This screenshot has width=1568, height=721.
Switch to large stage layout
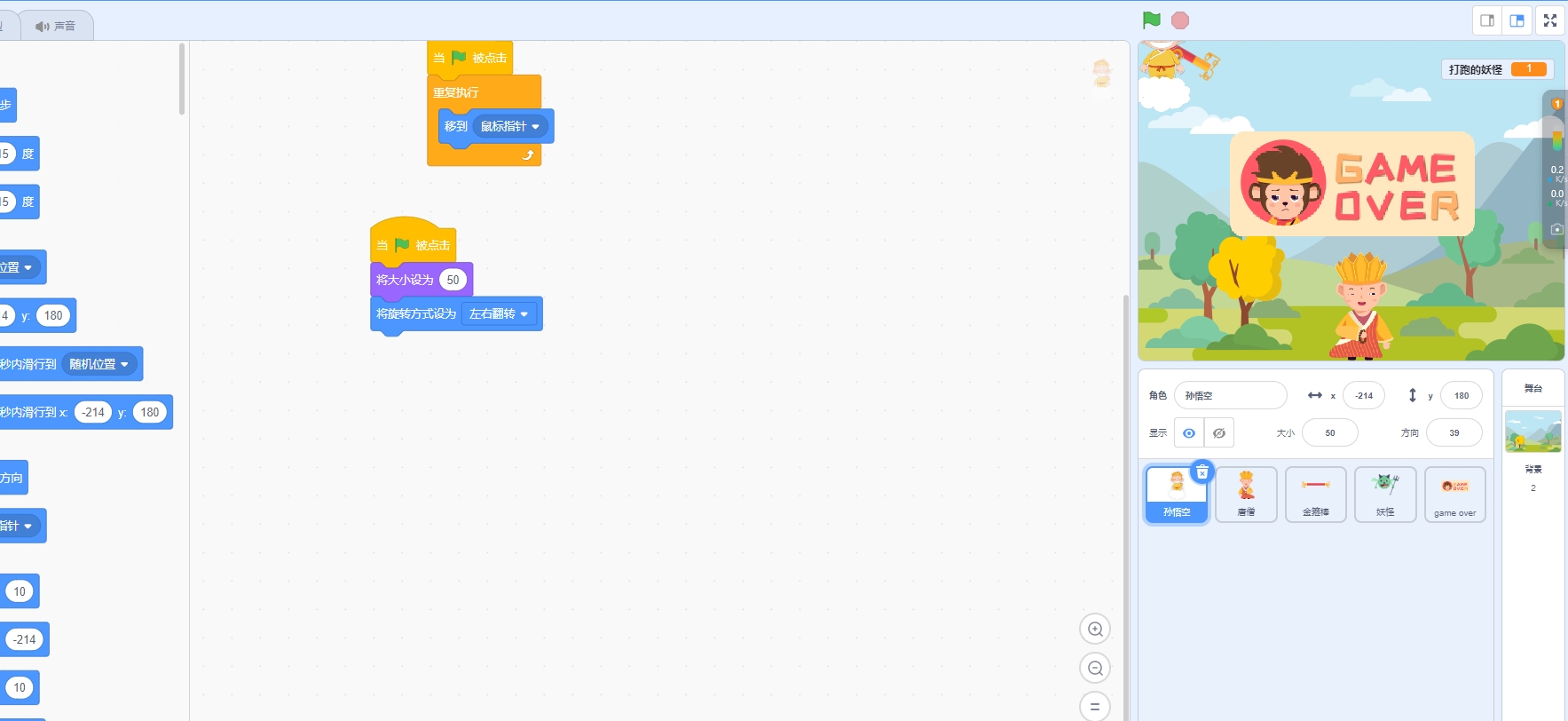pos(1517,20)
